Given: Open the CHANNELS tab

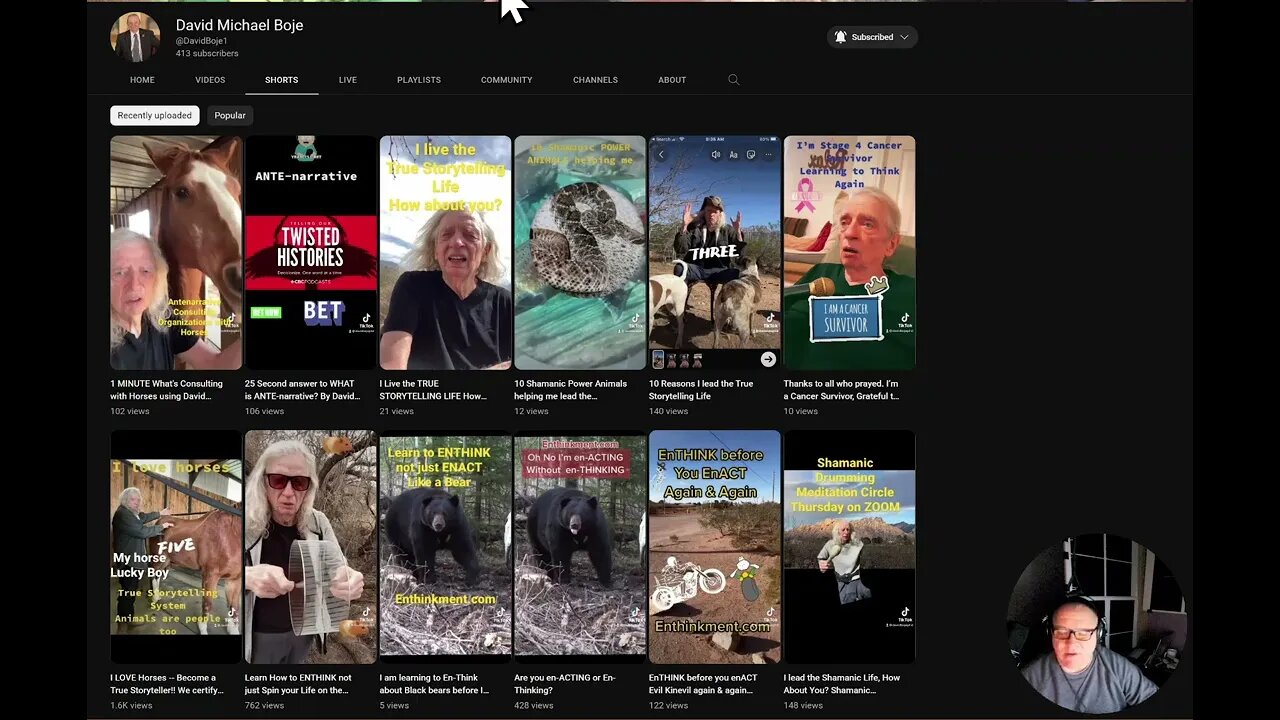Looking at the screenshot, I should tap(595, 80).
